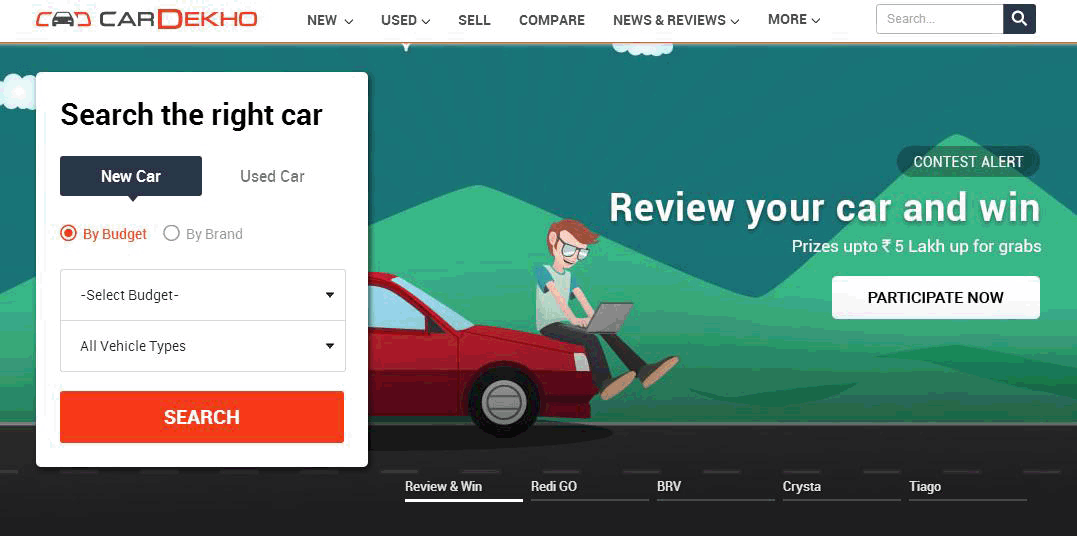Switch to the Used Car tab
Screen dimensions: 1077x536
coord(272,176)
